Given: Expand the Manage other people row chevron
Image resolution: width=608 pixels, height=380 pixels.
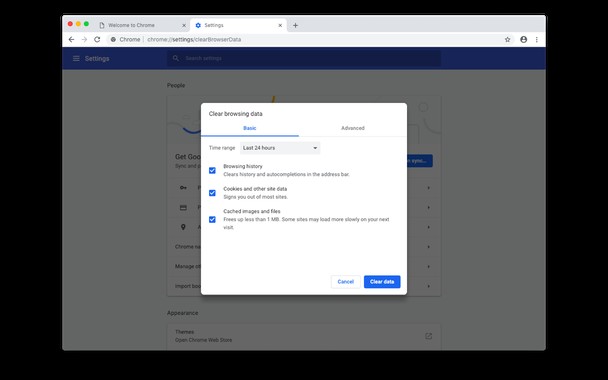Looking at the screenshot, I should coord(428,266).
